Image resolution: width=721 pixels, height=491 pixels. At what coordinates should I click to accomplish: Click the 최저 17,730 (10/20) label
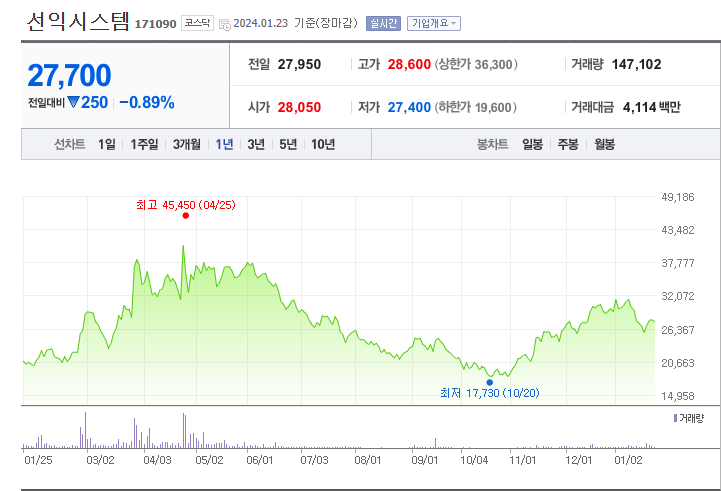490,393
